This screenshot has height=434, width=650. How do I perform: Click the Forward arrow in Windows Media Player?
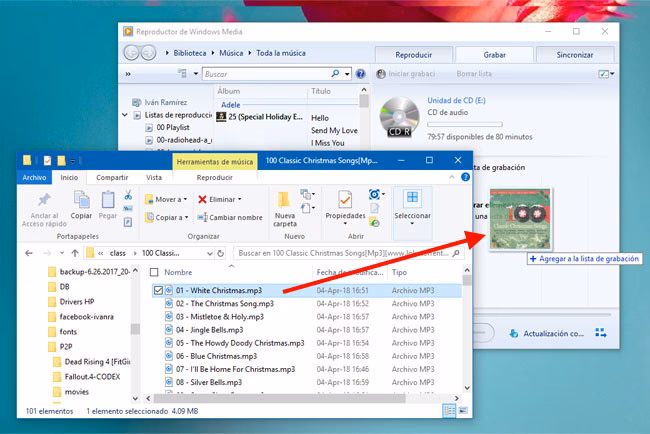coord(148,53)
